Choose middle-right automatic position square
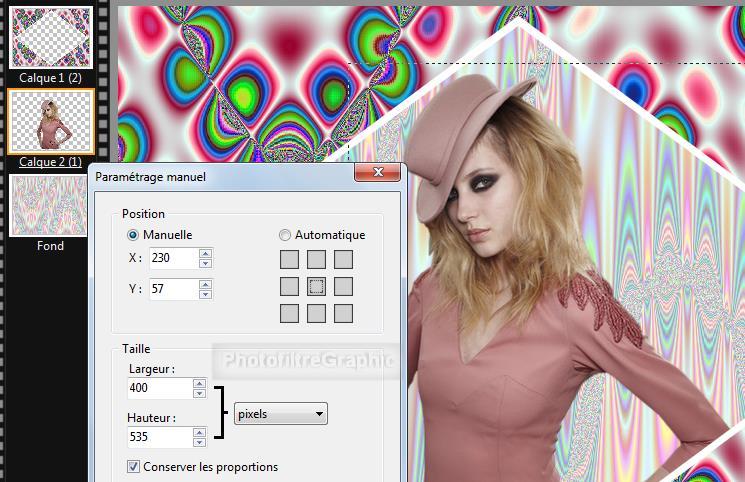The height and width of the screenshot is (482, 745). coord(344,287)
